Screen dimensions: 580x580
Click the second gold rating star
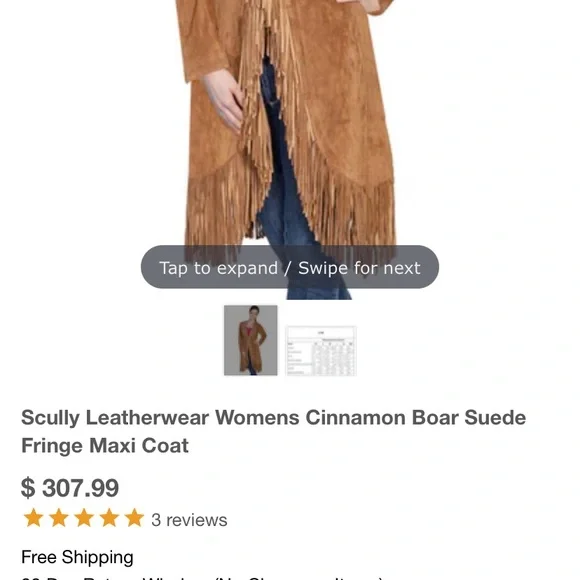(58, 518)
